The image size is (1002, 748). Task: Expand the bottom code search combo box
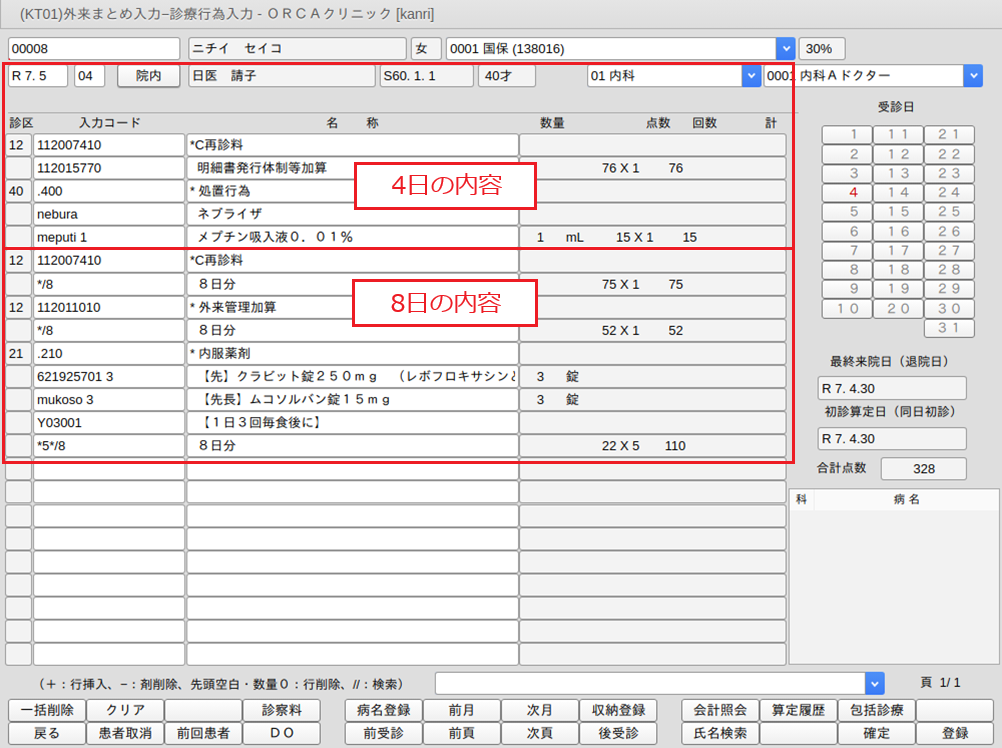(x=875, y=683)
